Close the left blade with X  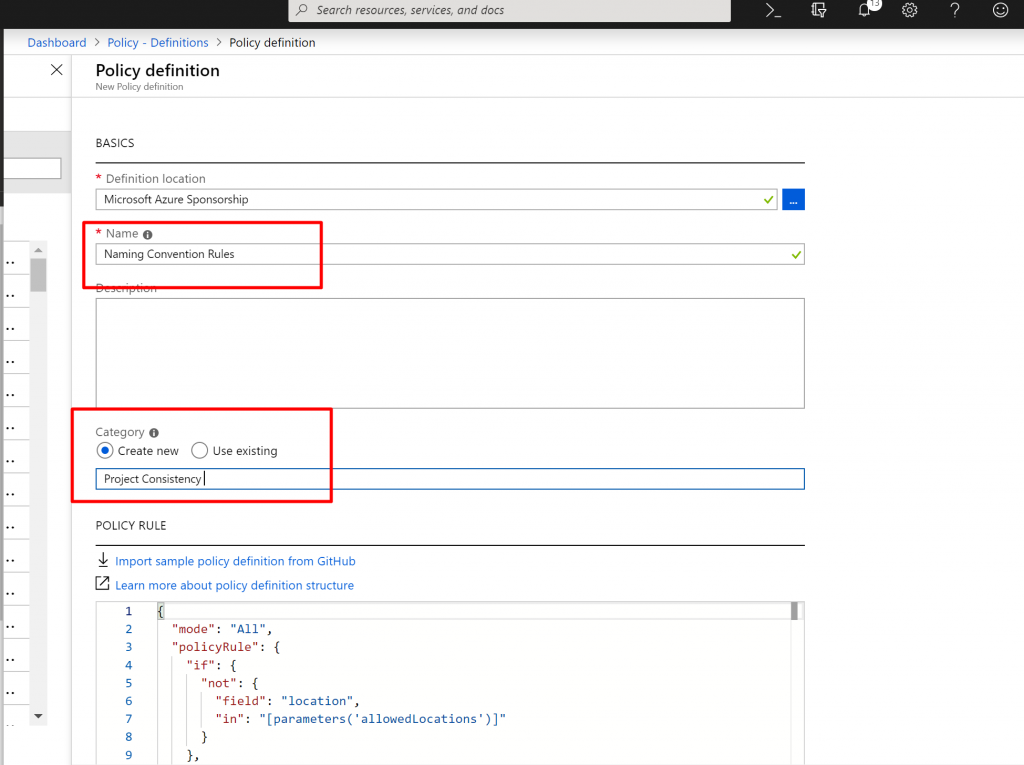click(x=57, y=69)
